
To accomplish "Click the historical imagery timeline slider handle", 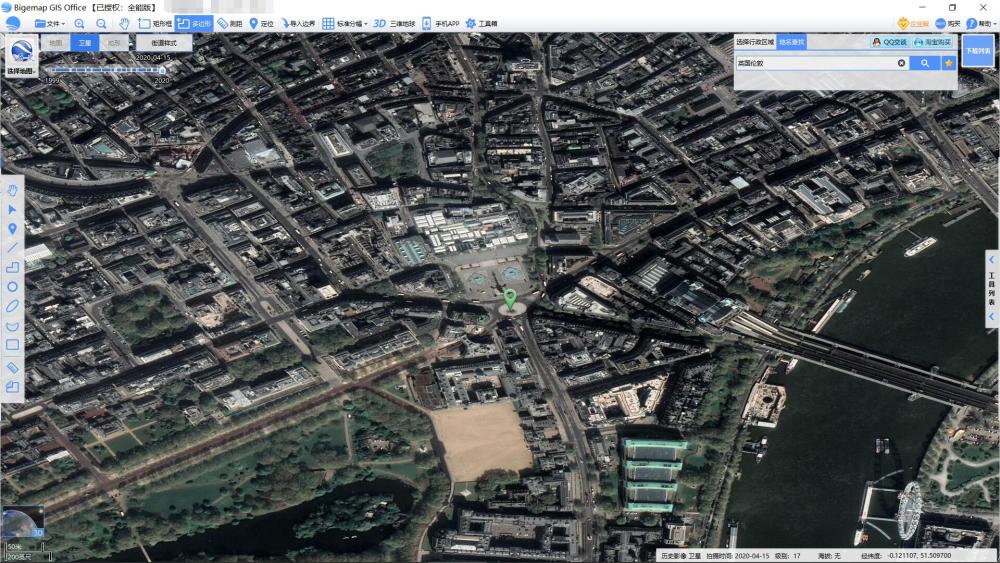I will pyautogui.click(x=161, y=70).
